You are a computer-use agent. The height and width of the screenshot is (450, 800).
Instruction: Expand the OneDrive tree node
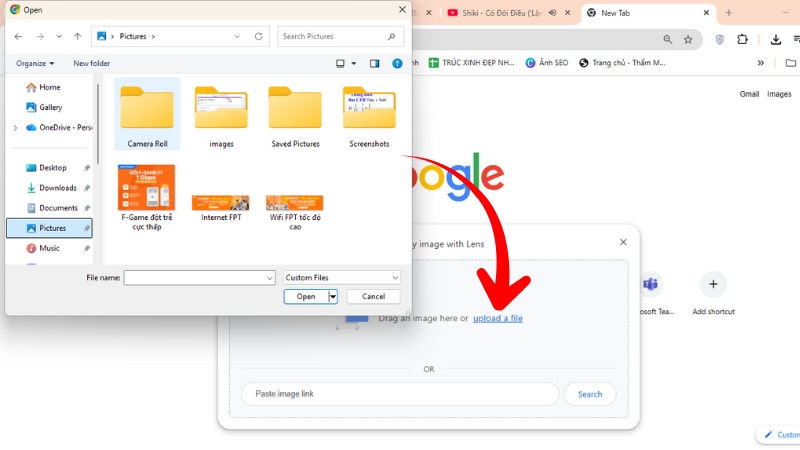[x=15, y=127]
